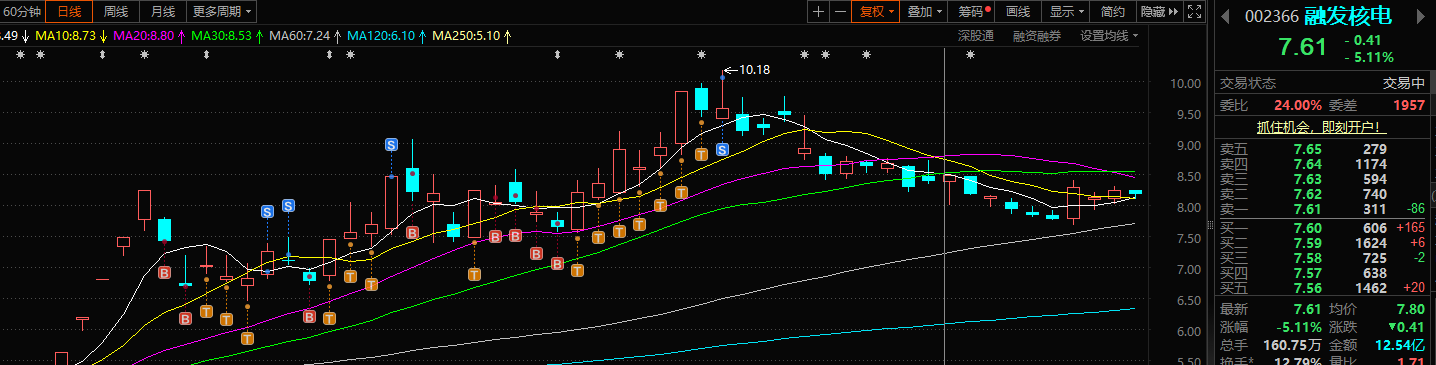Open the 筹码 chip distribution panel
Image resolution: width=1436 pixels, height=365 pixels.
pos(973,12)
